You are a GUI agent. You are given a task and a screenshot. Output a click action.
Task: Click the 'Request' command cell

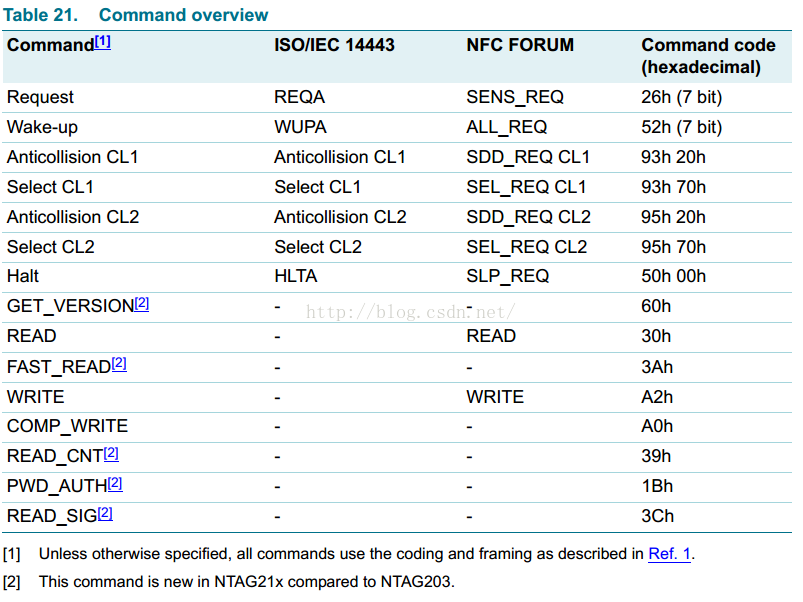pyautogui.click(x=40, y=97)
